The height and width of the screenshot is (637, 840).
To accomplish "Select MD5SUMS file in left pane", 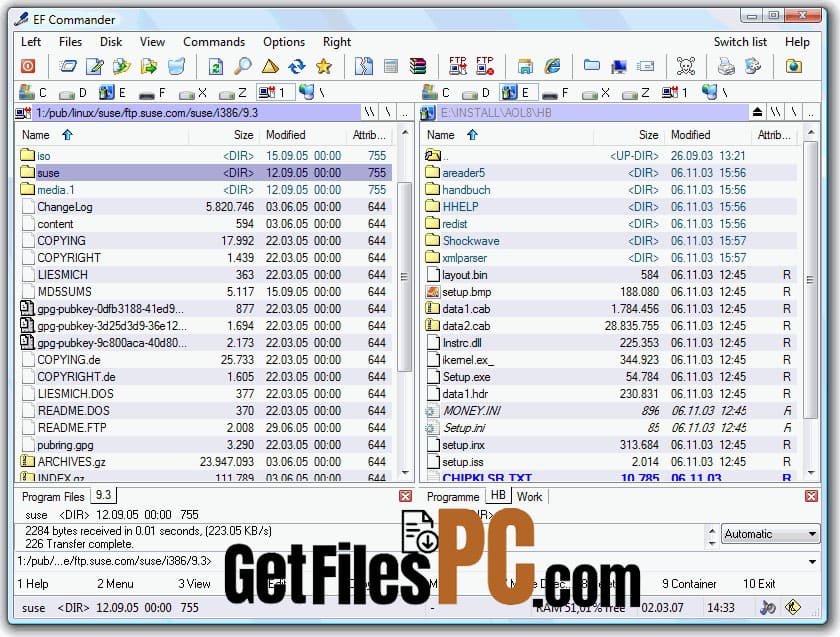I will (x=204, y=291).
